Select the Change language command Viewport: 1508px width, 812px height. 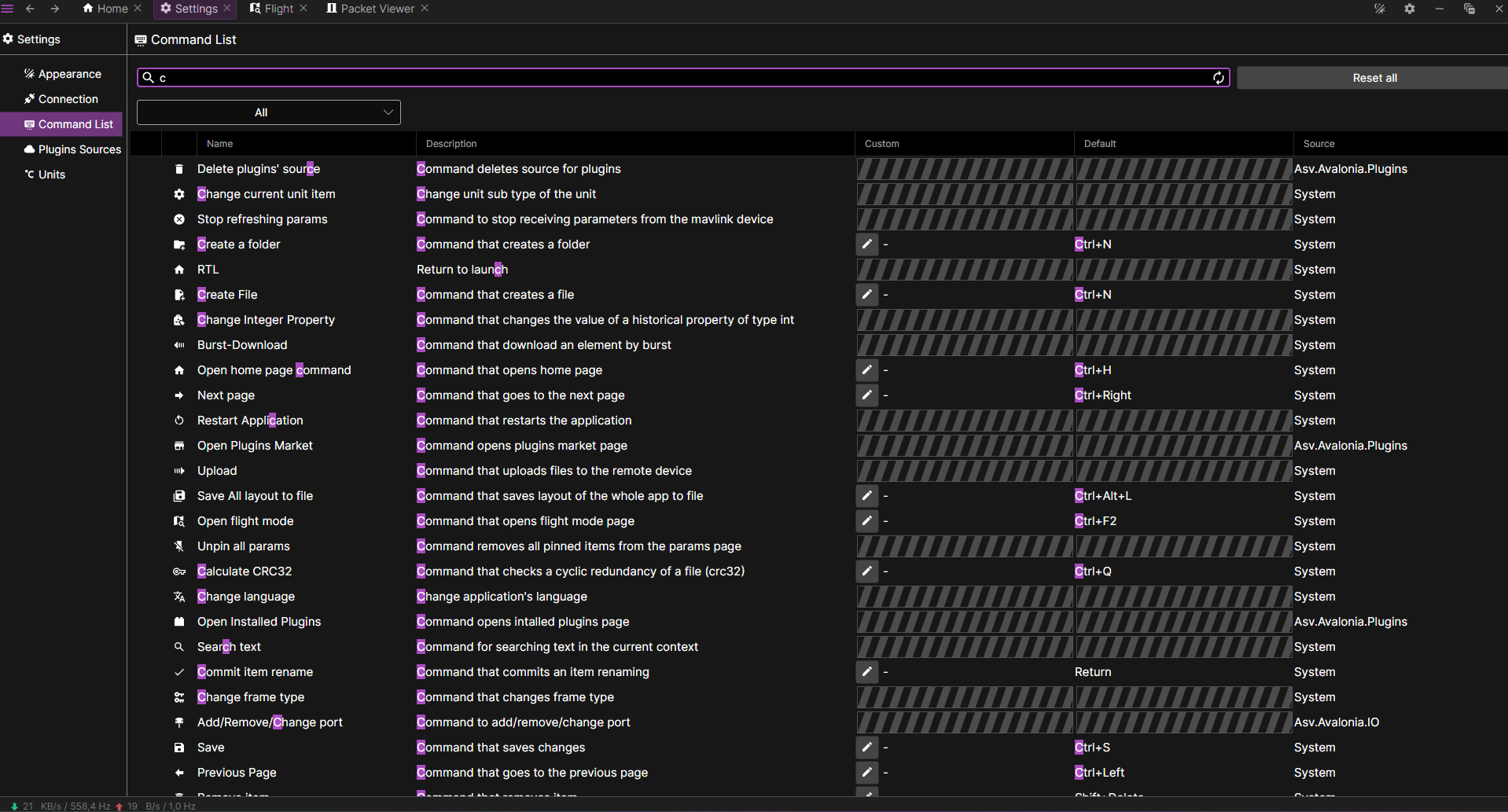(246, 597)
